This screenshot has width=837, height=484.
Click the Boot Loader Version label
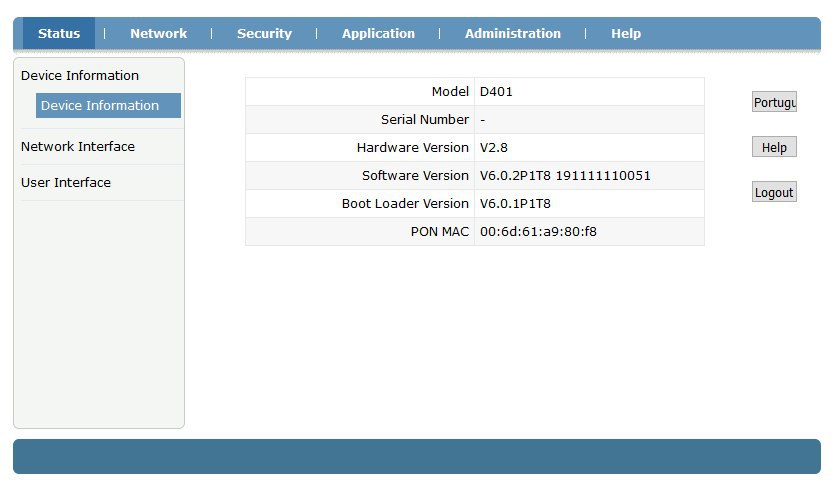coord(405,204)
